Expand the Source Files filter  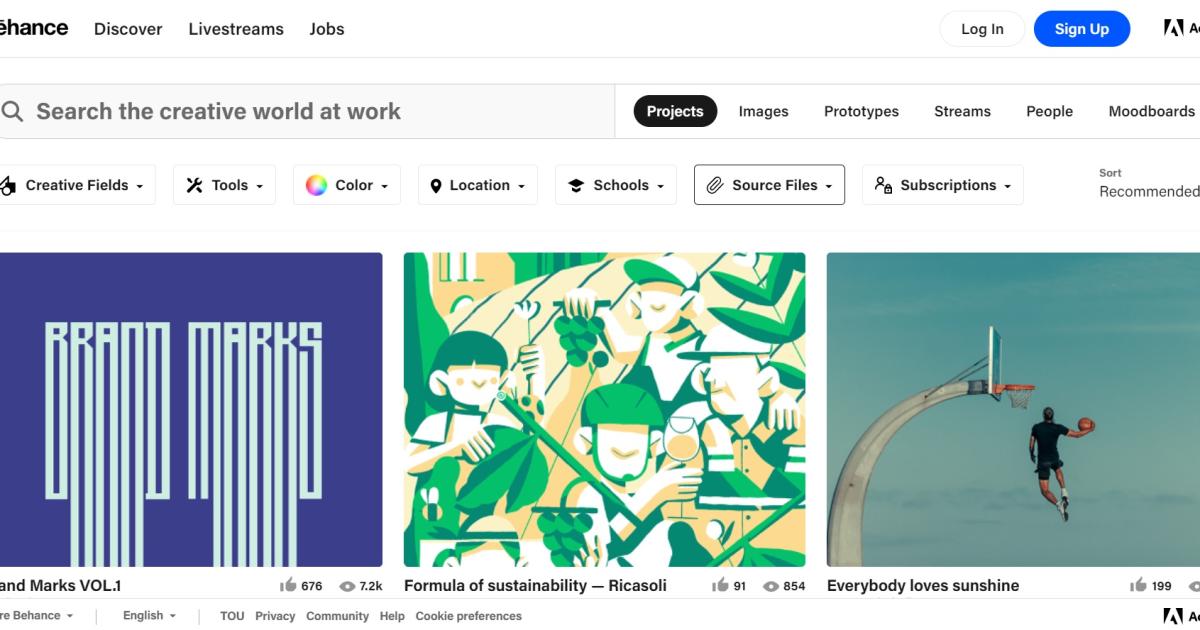[x=769, y=185]
